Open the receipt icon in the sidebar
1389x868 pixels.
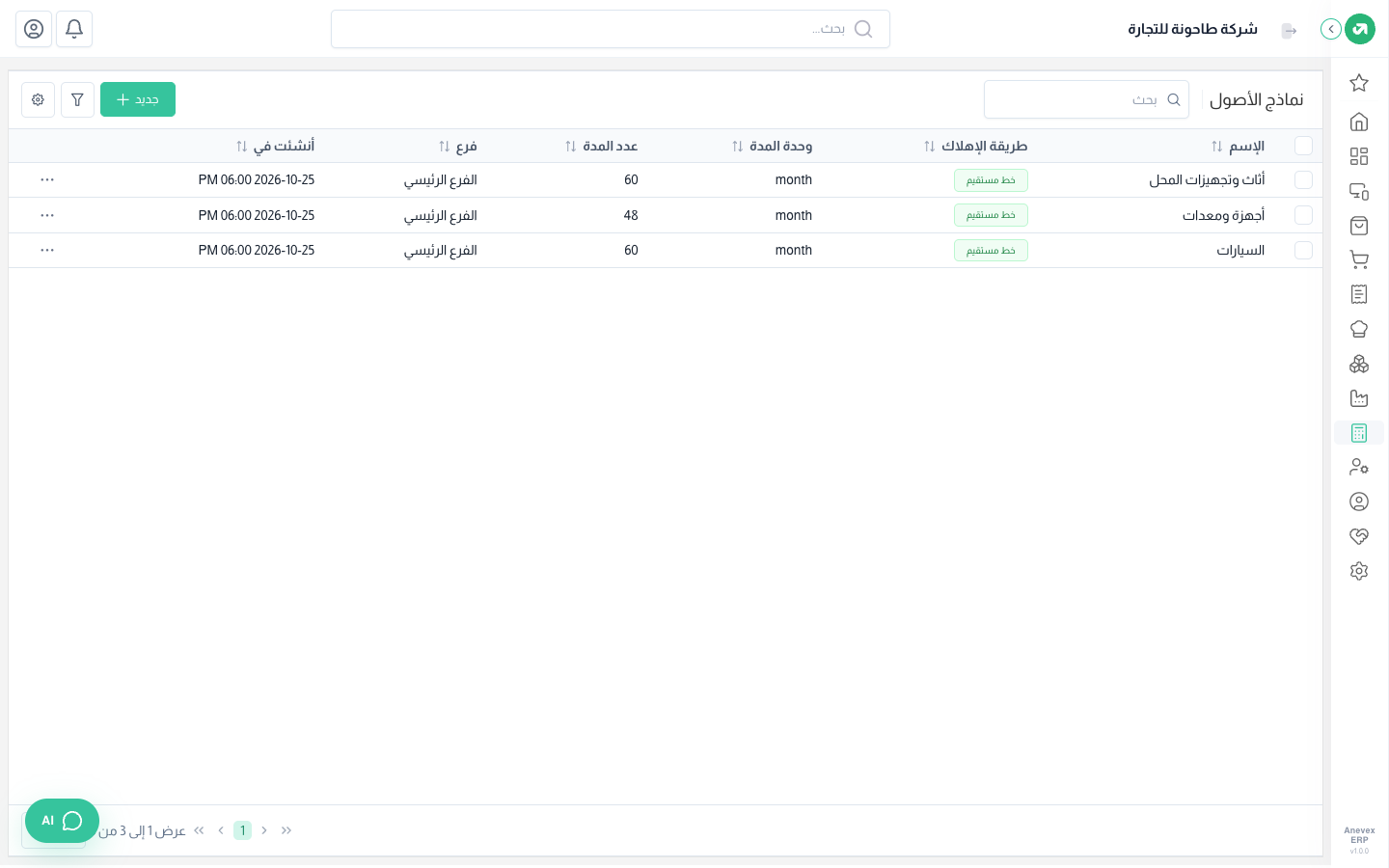coord(1359,294)
